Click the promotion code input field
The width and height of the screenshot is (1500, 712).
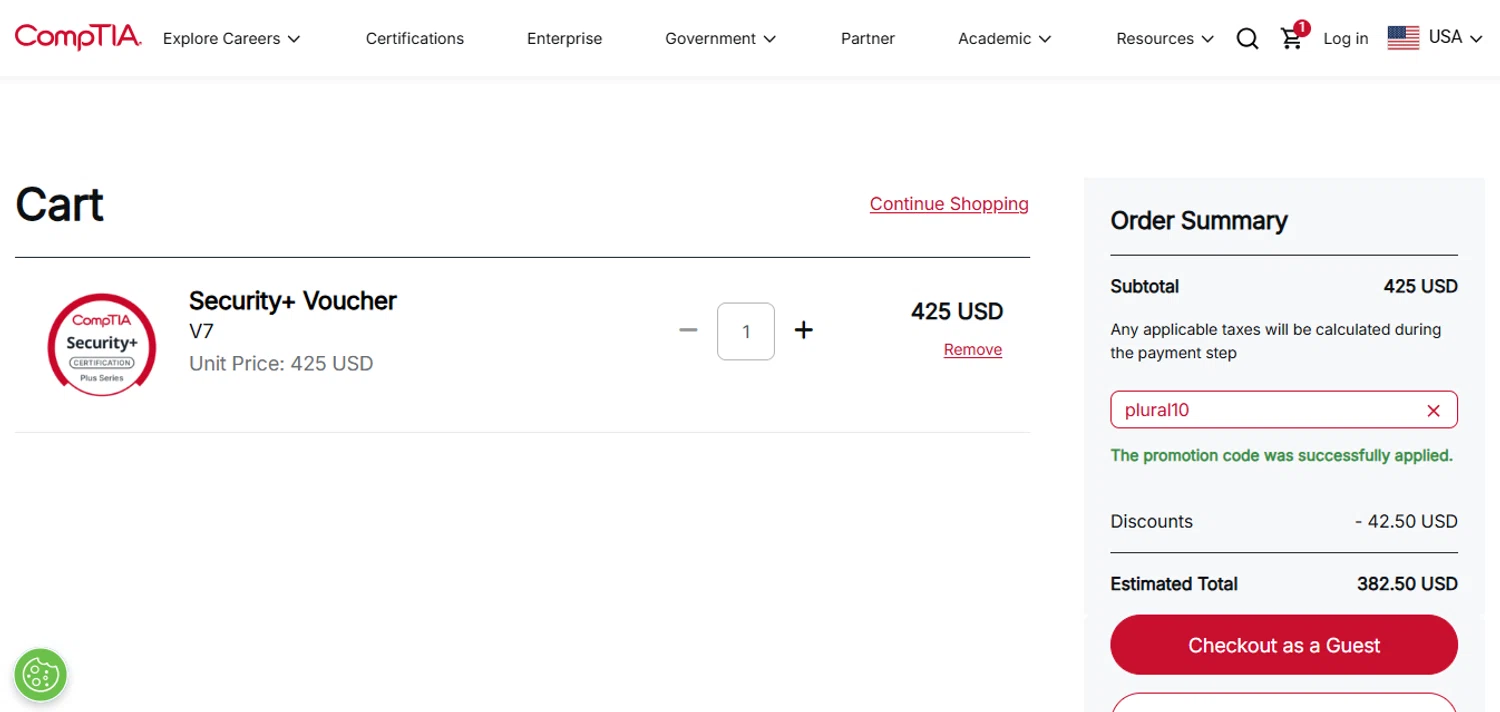tap(1284, 410)
